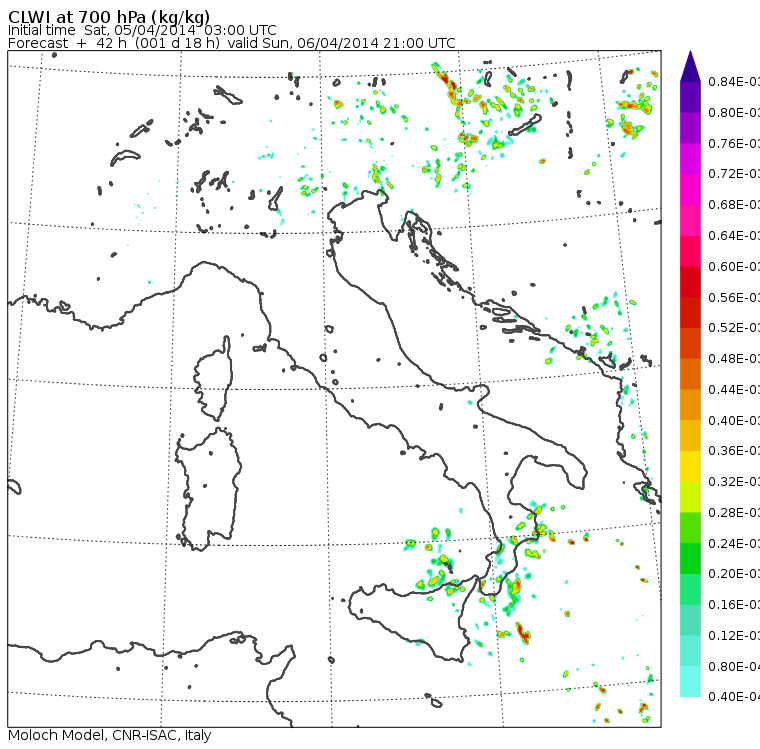Image resolution: width=760 pixels, height=749 pixels.
Task: Select red band between 0.56E-03 and 0.60E-03
Action: tap(690, 282)
